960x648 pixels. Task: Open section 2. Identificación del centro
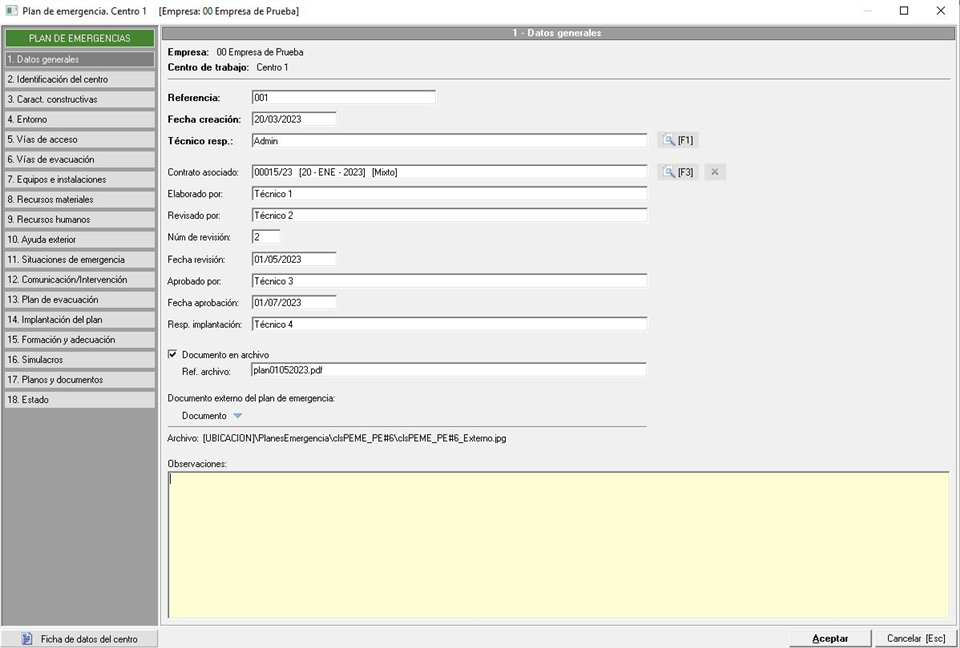[x=79, y=79]
